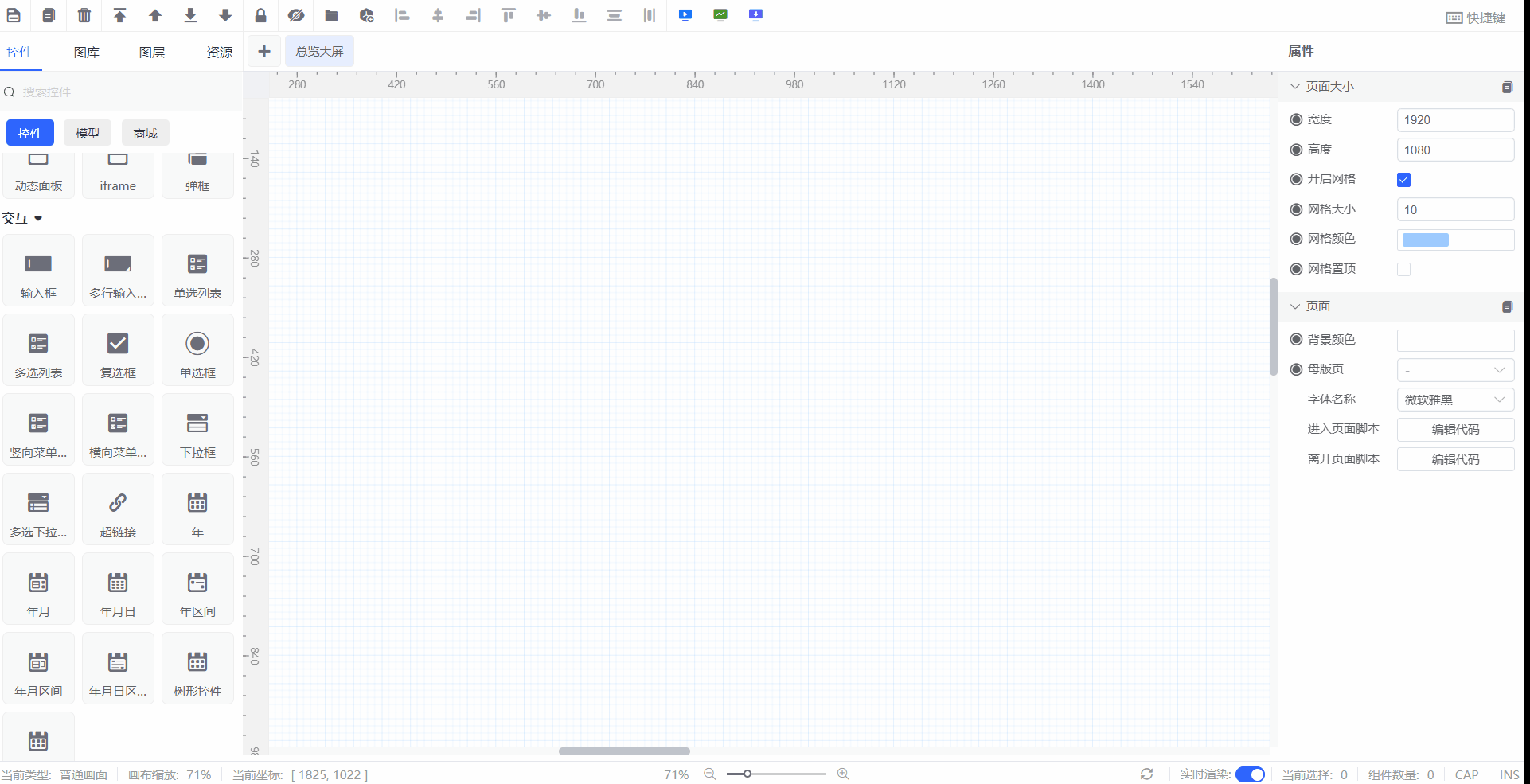Click the trash delete icon
The width and height of the screenshot is (1530, 784).
[84, 15]
